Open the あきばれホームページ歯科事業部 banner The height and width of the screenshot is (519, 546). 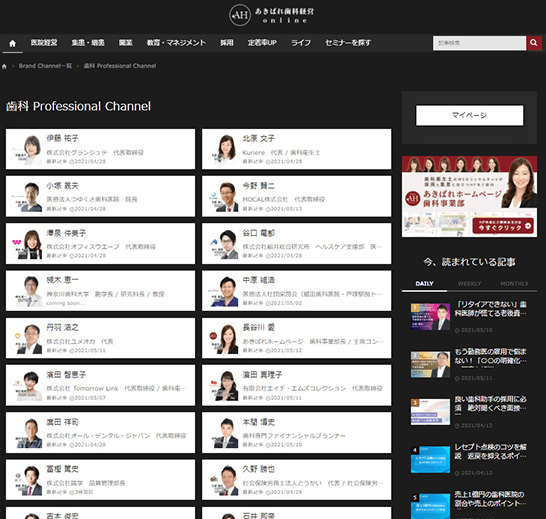pos(469,196)
